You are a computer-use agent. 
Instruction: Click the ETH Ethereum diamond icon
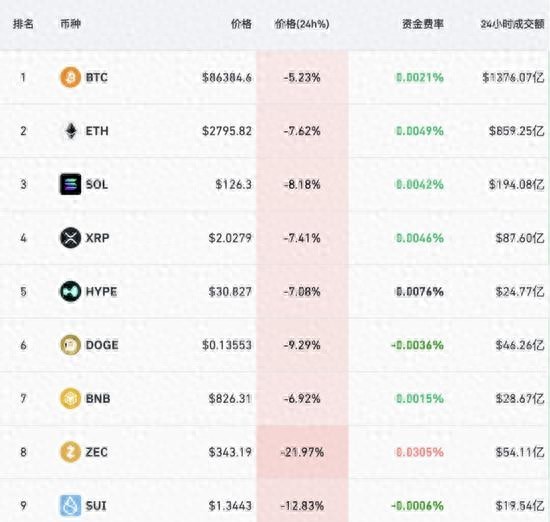71,131
